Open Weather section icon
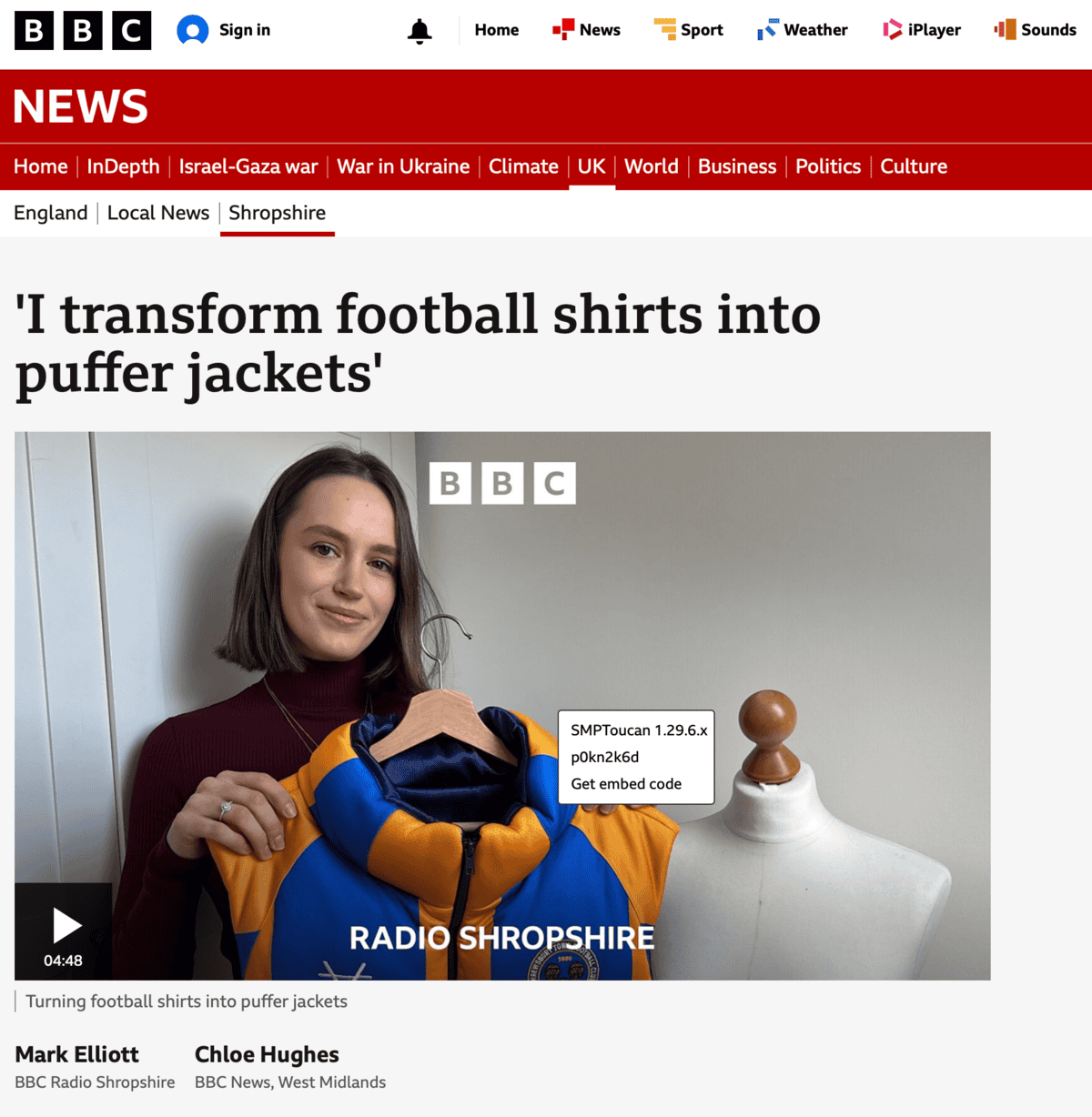The width and height of the screenshot is (1092, 1117). pos(768,30)
